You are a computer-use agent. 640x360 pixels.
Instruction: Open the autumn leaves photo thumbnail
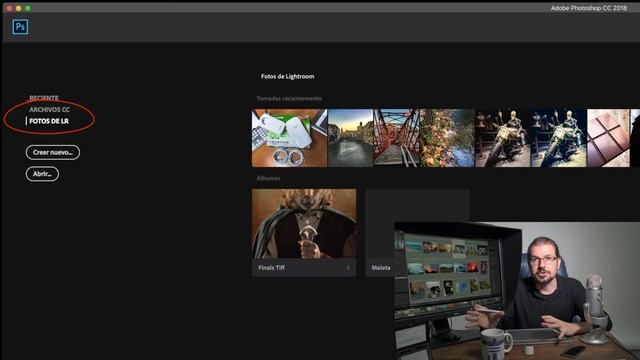pos(447,138)
